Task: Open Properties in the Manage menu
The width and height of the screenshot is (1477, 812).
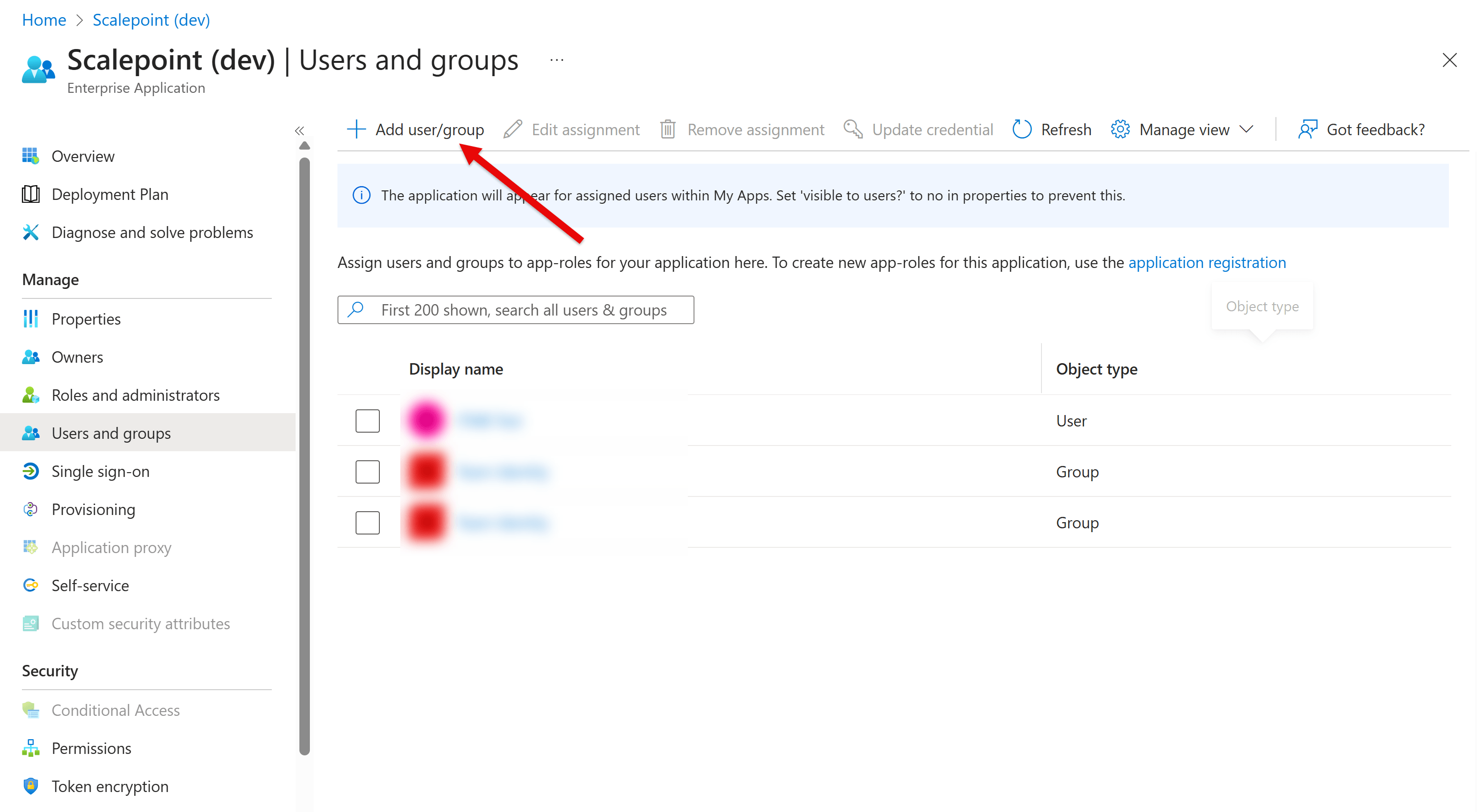Action: pos(86,319)
